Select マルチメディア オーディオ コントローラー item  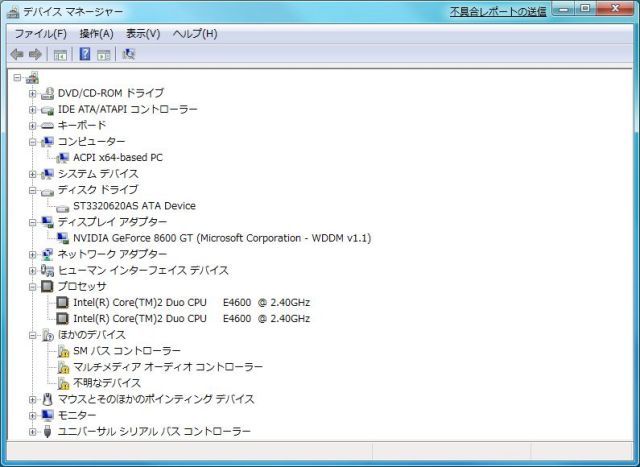click(x=168, y=367)
